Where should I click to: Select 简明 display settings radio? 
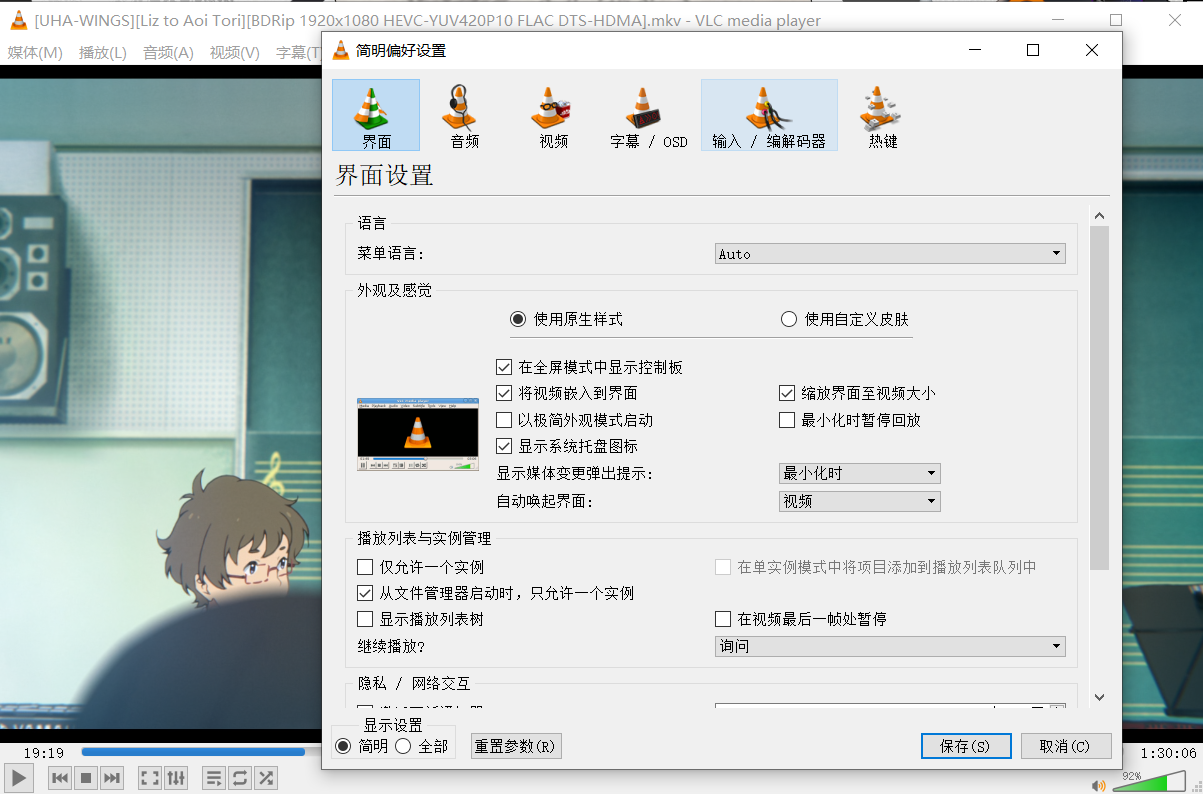(x=343, y=746)
